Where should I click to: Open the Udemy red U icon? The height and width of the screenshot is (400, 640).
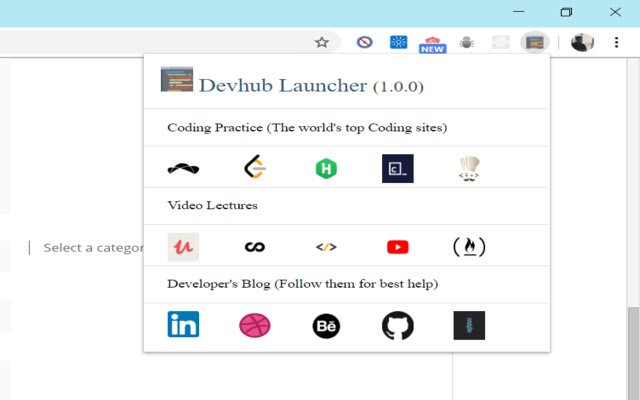(183, 247)
